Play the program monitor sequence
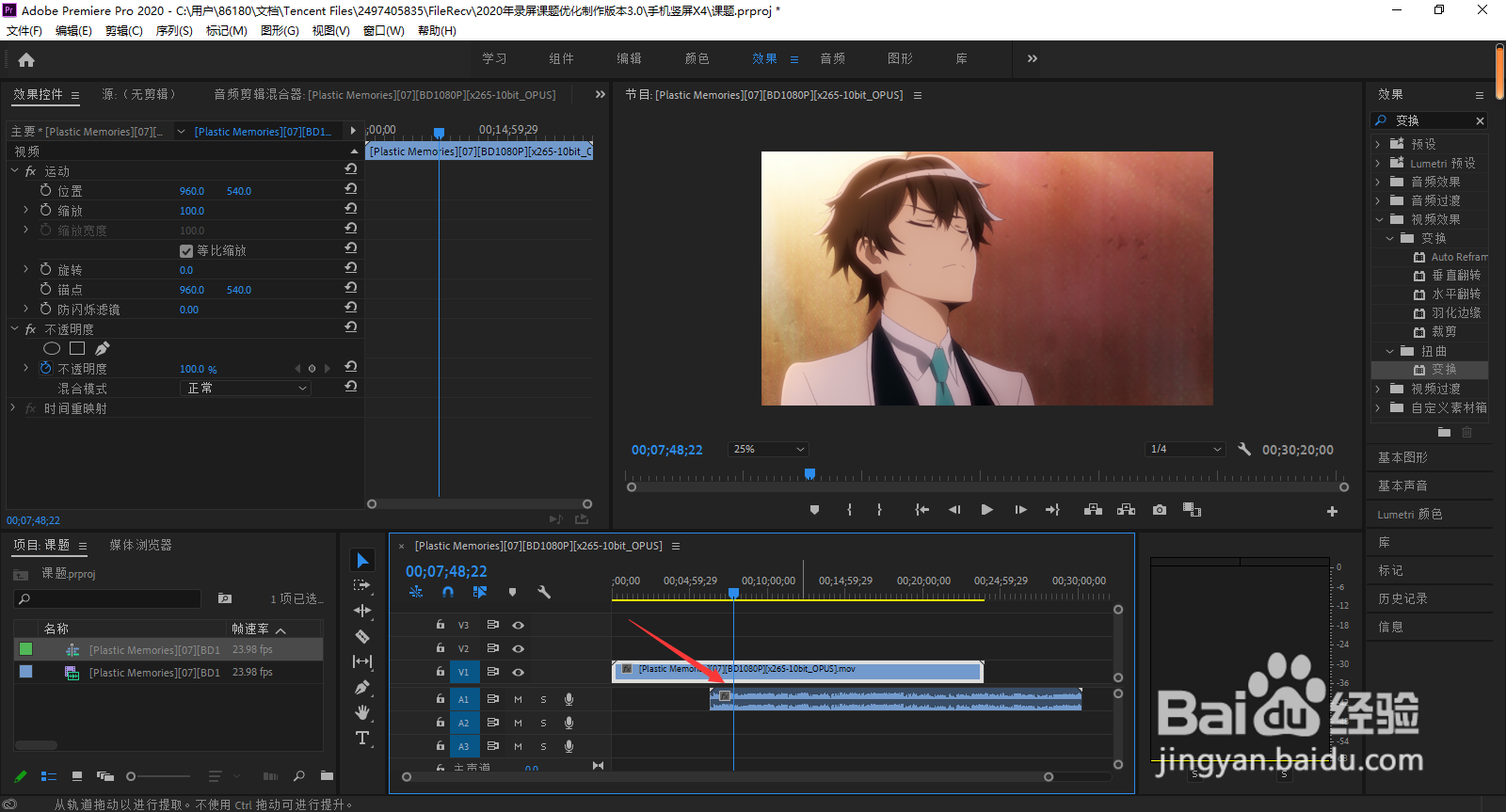 pyautogui.click(x=986, y=510)
